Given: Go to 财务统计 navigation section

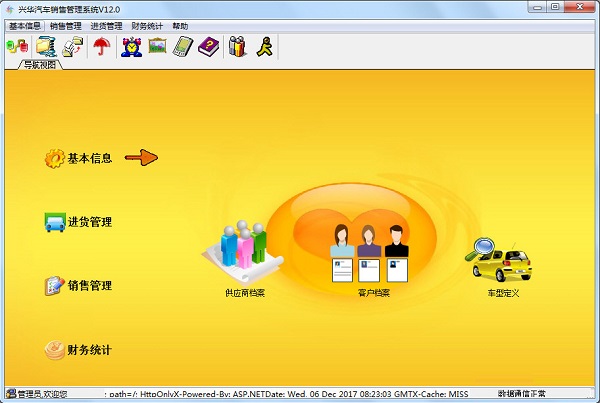Looking at the screenshot, I should click(90, 350).
